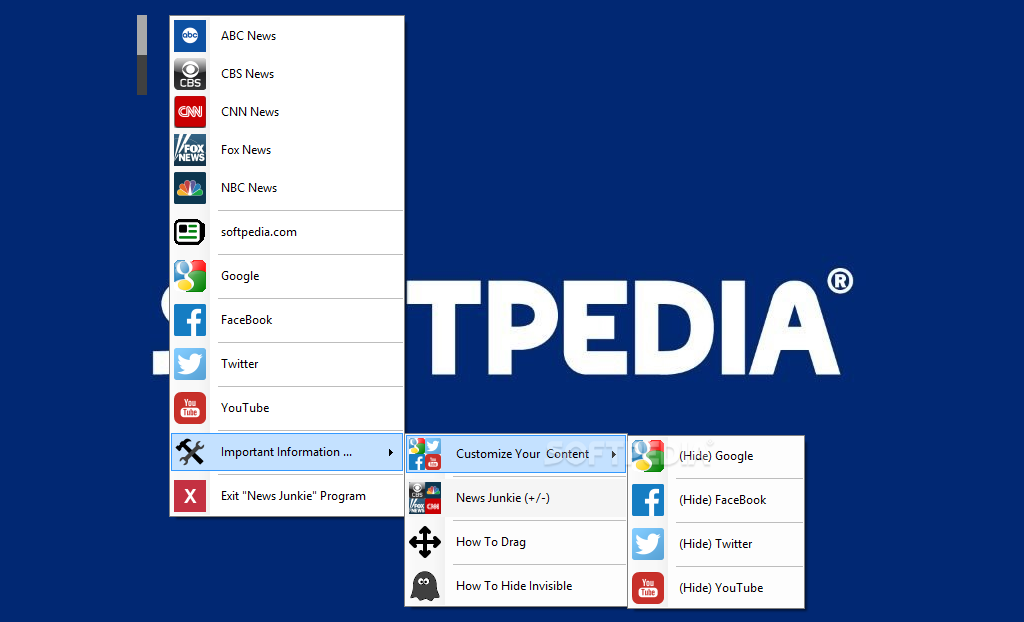The height and width of the screenshot is (622, 1024).
Task: Click the Twitter bird icon in main menu
Action: [x=190, y=364]
